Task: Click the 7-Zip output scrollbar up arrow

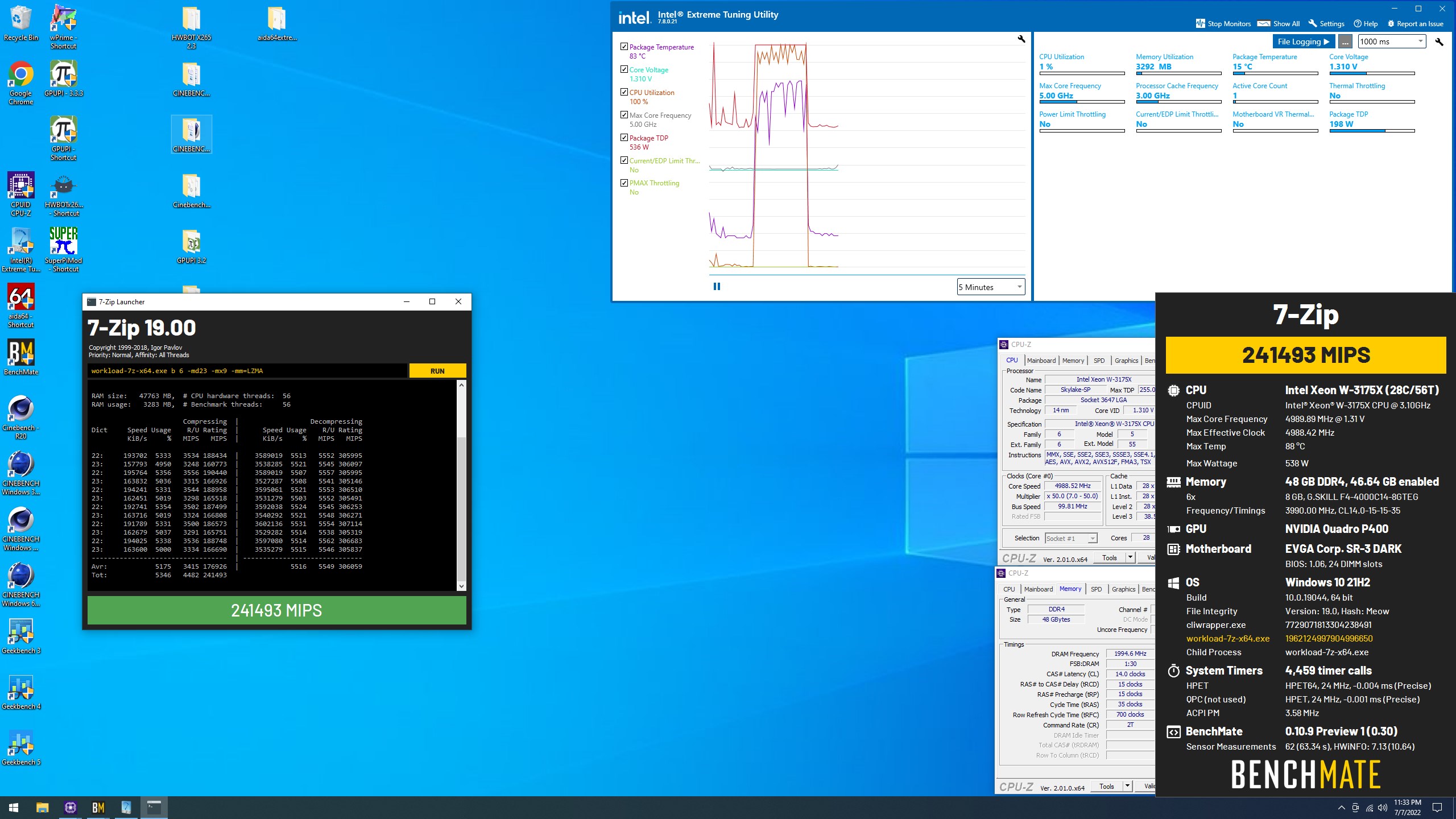Action: coord(461,385)
